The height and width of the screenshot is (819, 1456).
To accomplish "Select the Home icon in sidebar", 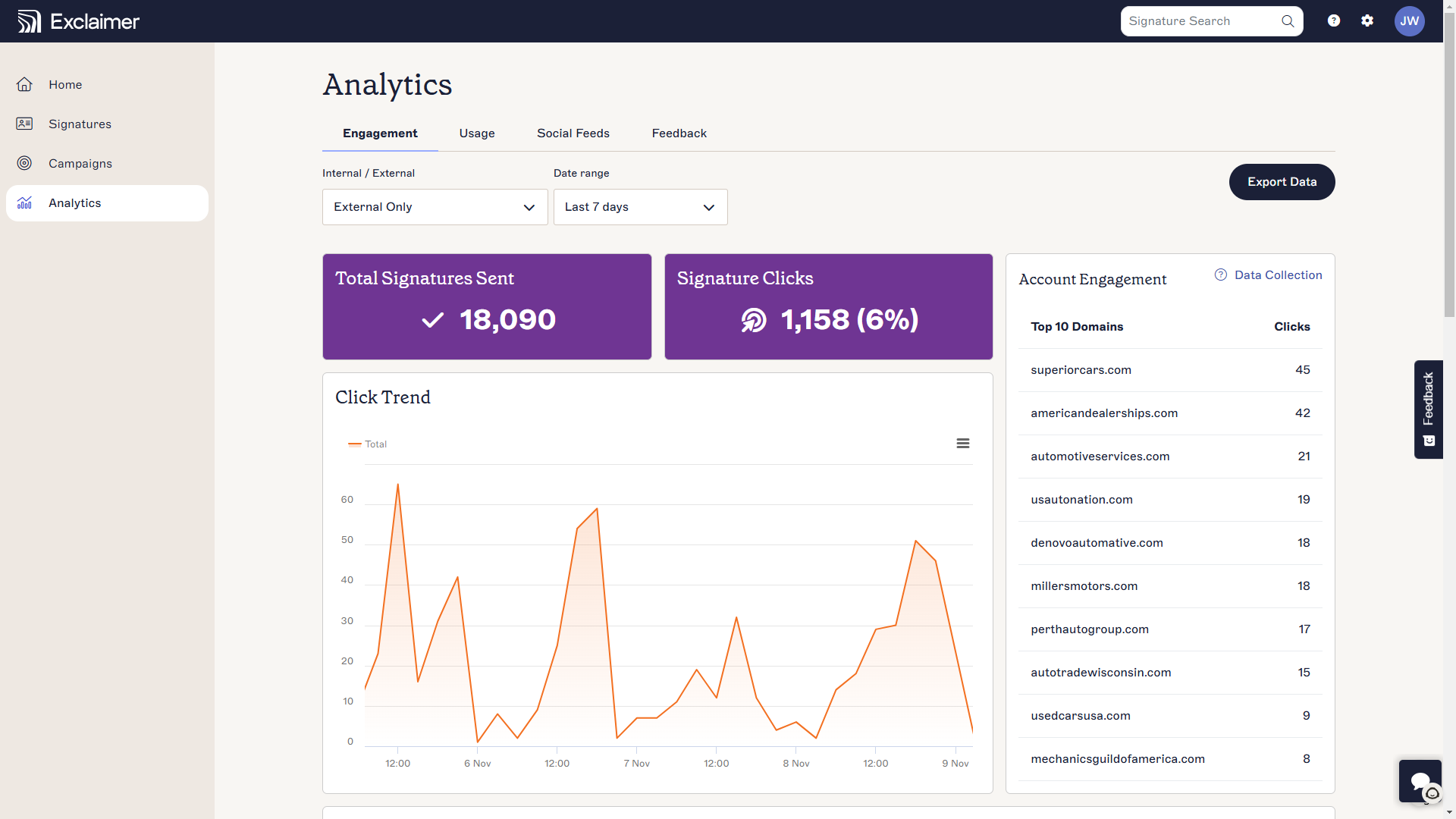I will (25, 84).
